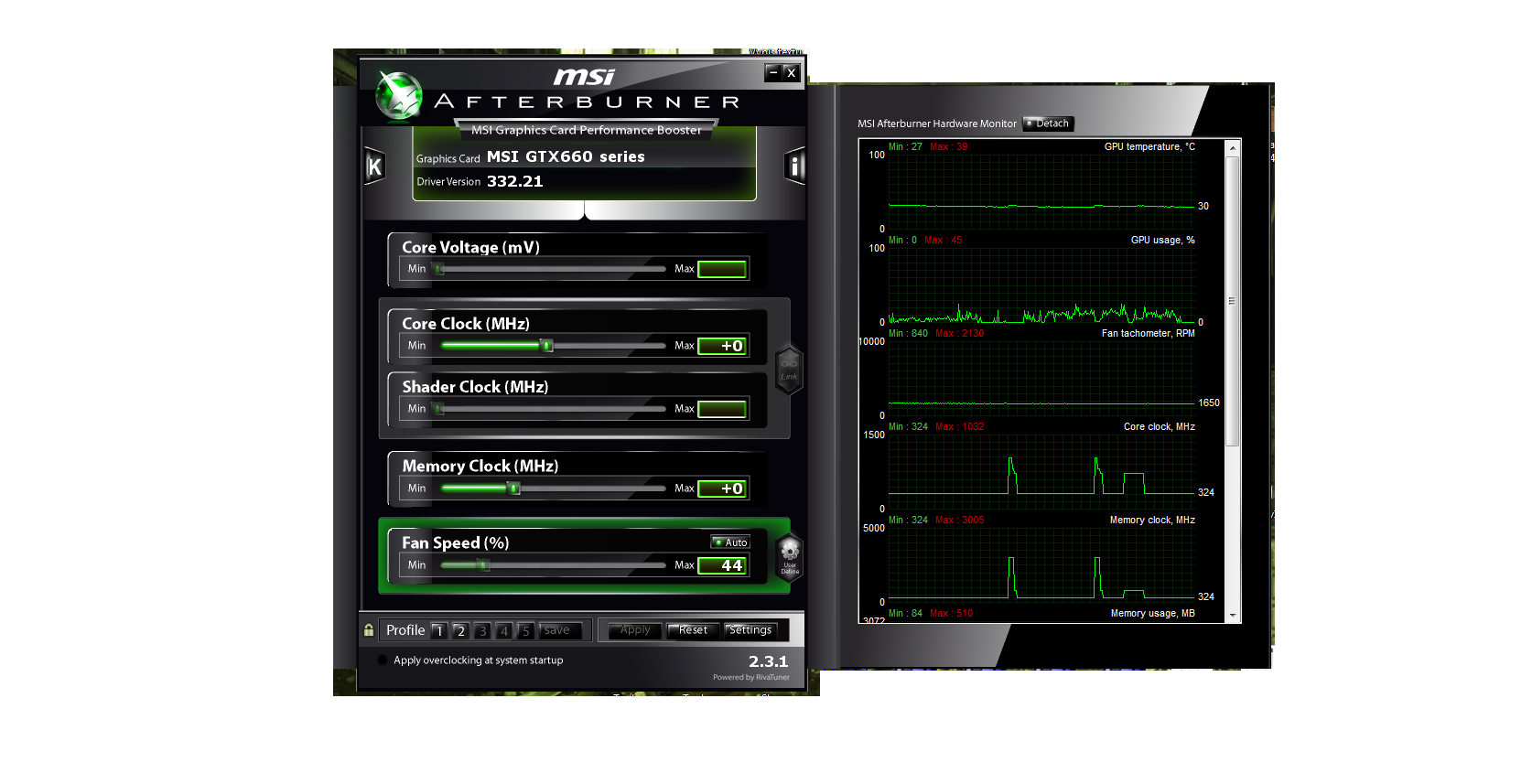Image resolution: width=1532 pixels, height=784 pixels.
Task: Open the Kombustor 'K' side button
Action: click(x=374, y=166)
